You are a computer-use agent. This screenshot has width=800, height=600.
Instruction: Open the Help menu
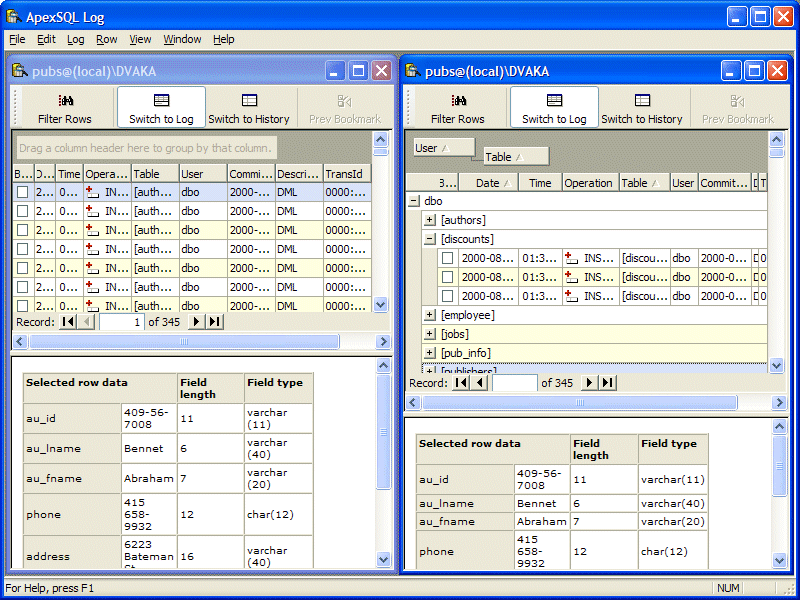223,39
